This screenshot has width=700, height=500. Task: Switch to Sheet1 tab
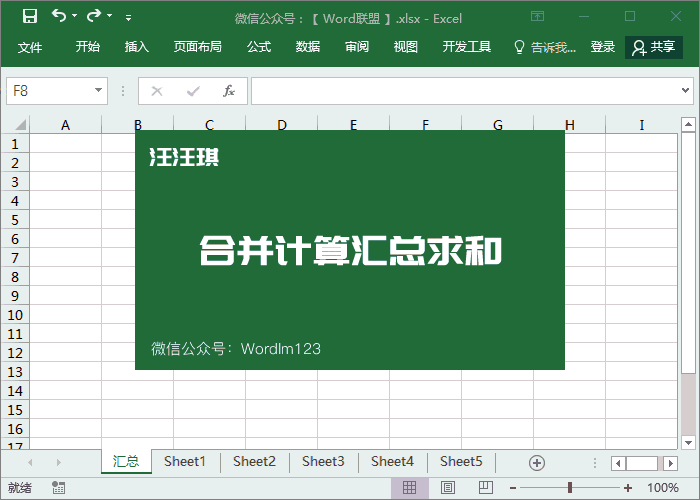[x=185, y=462]
